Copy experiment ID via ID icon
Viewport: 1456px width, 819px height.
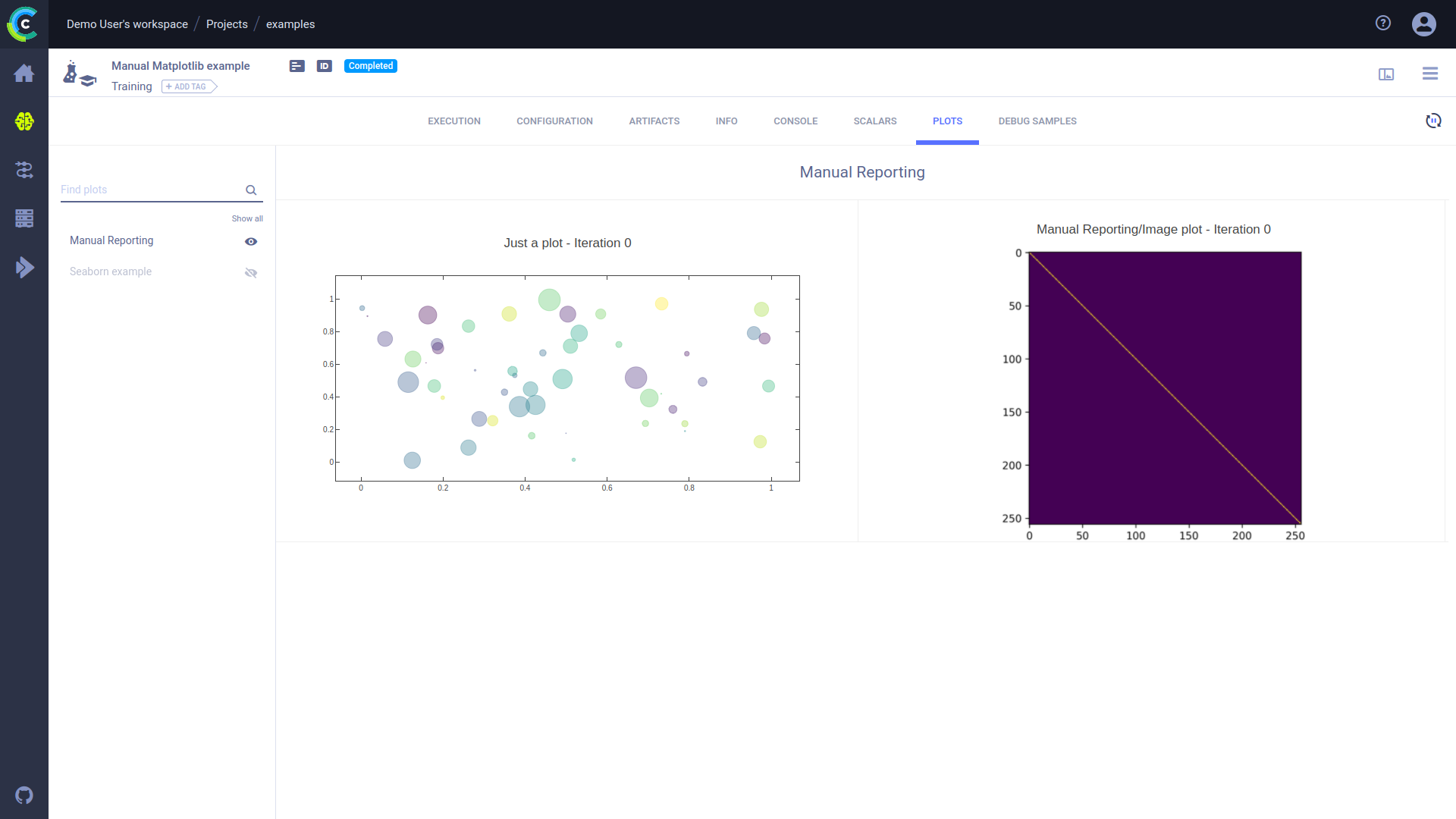[325, 66]
